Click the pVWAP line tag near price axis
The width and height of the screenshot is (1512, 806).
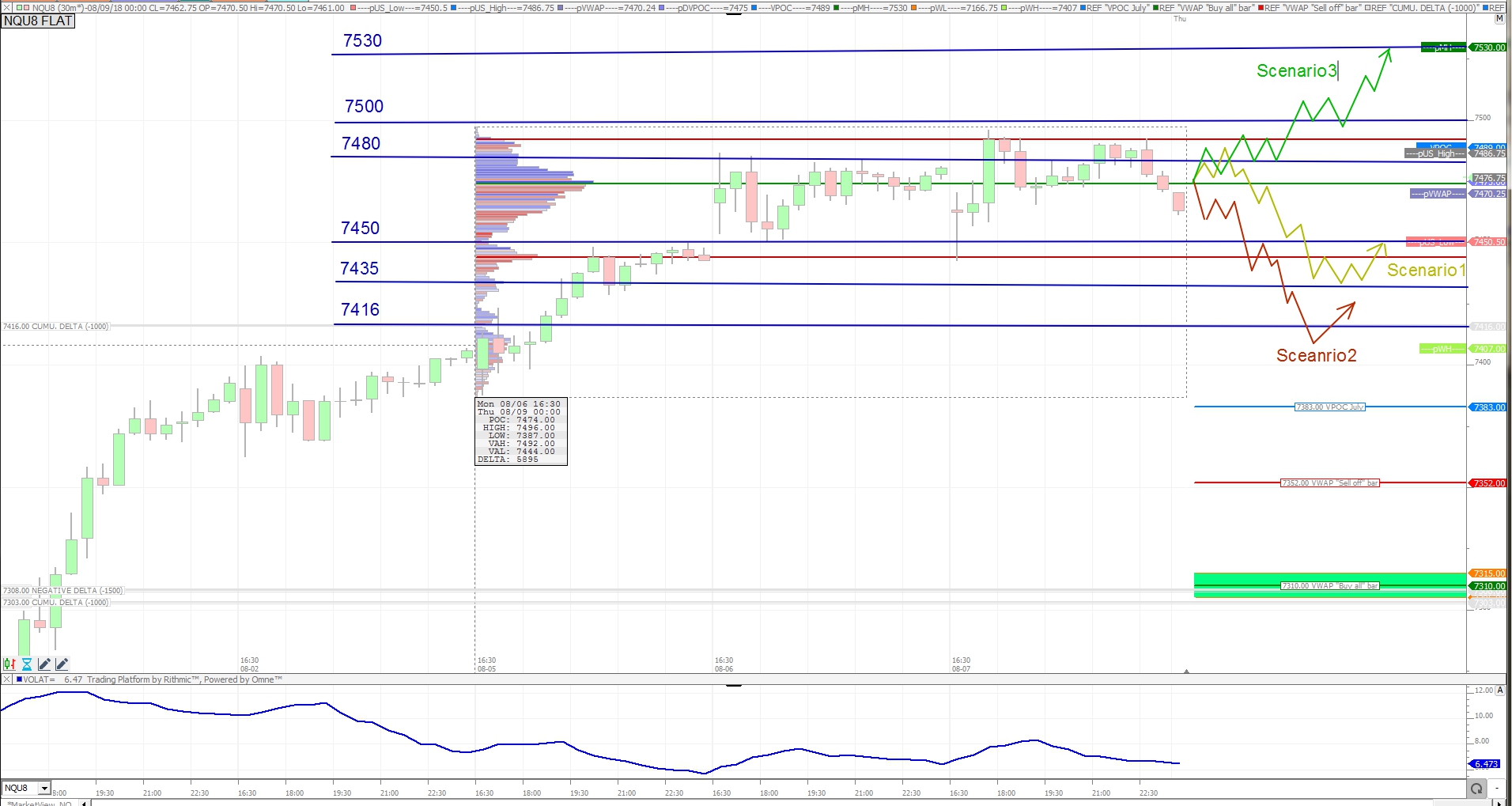(x=1438, y=194)
